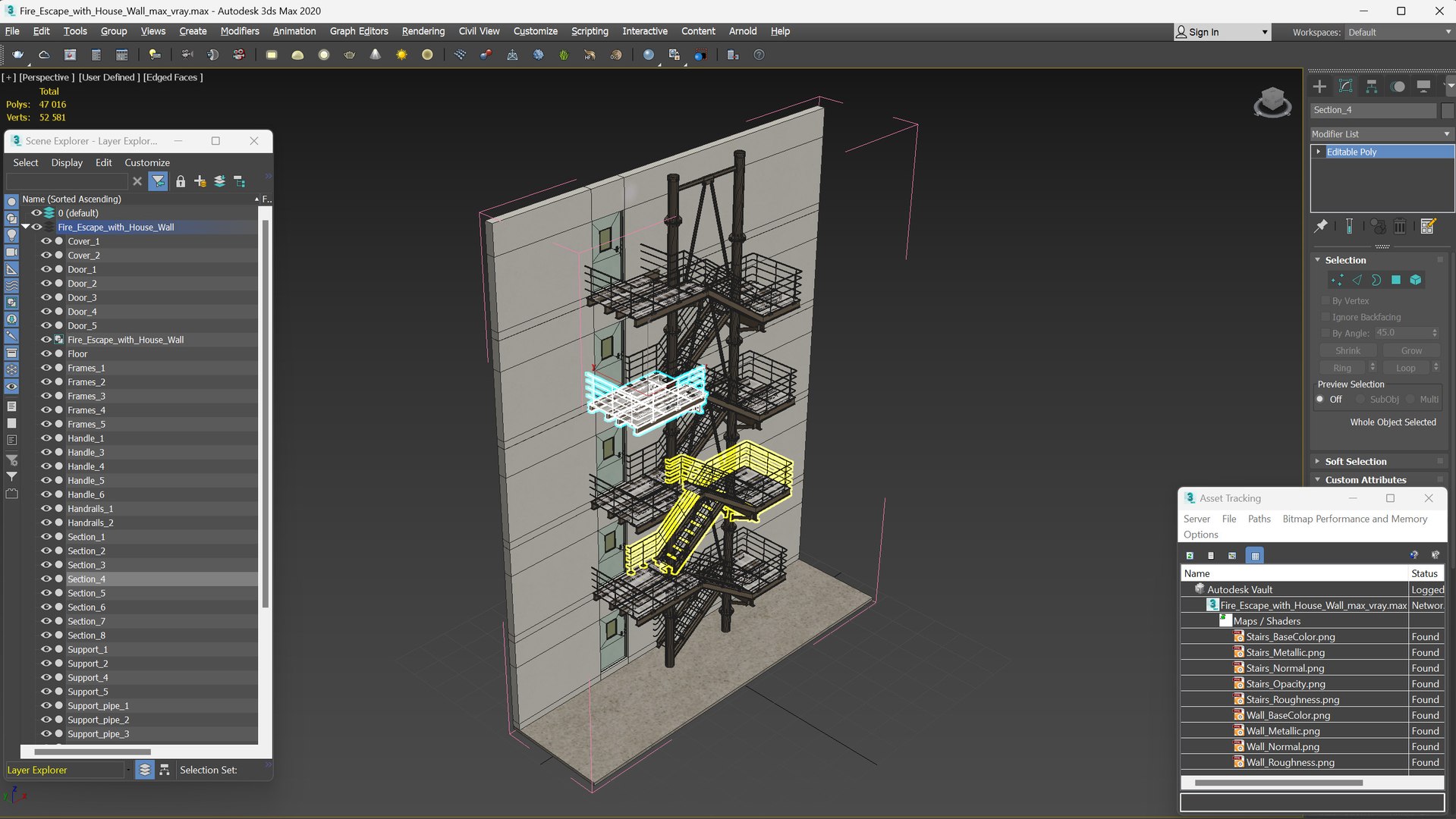This screenshot has height=819, width=1456.
Task: Open the Modifier List dropdown
Action: pyautogui.click(x=1381, y=134)
